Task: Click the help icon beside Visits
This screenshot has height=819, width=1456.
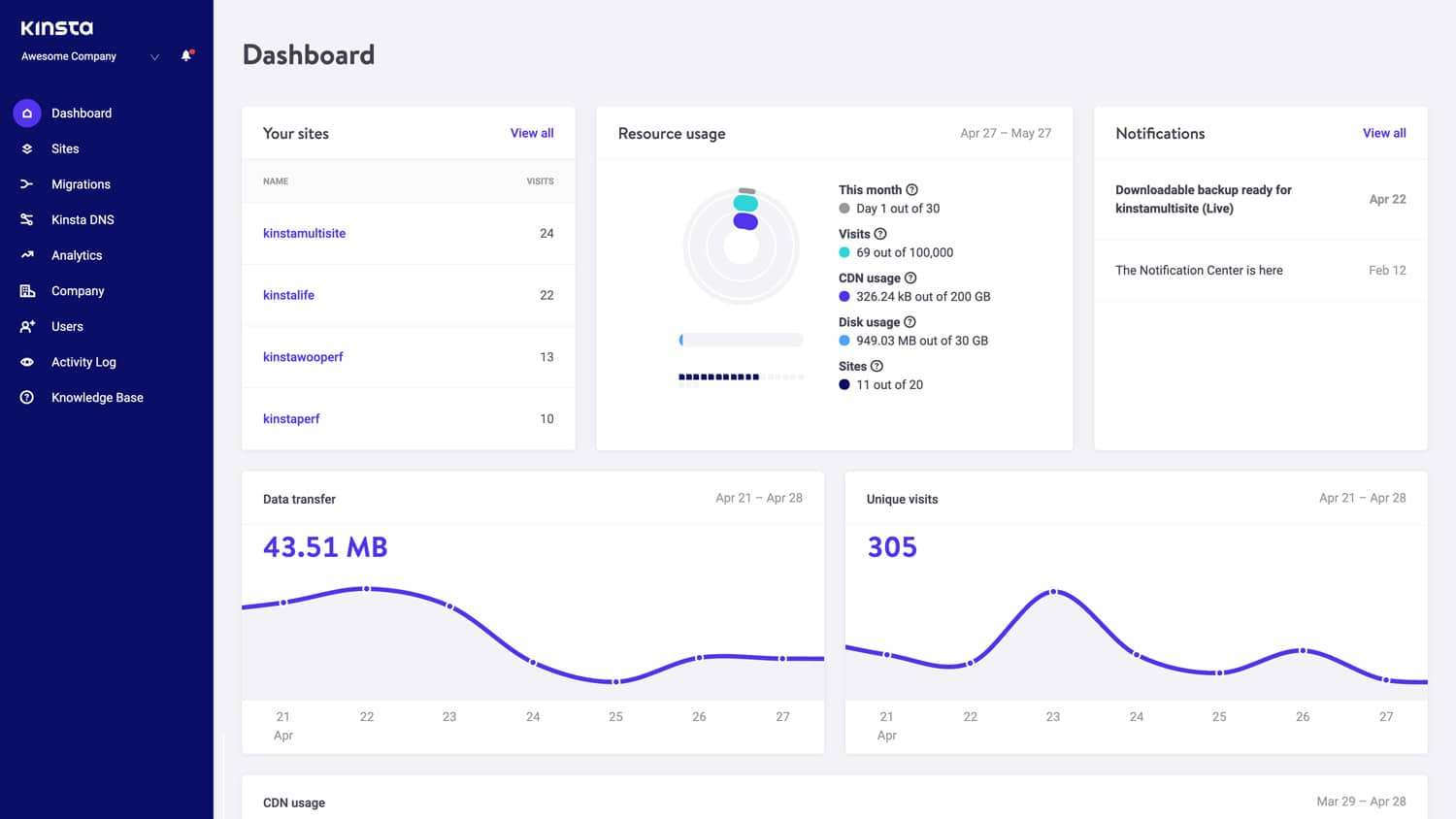Action: [880, 234]
